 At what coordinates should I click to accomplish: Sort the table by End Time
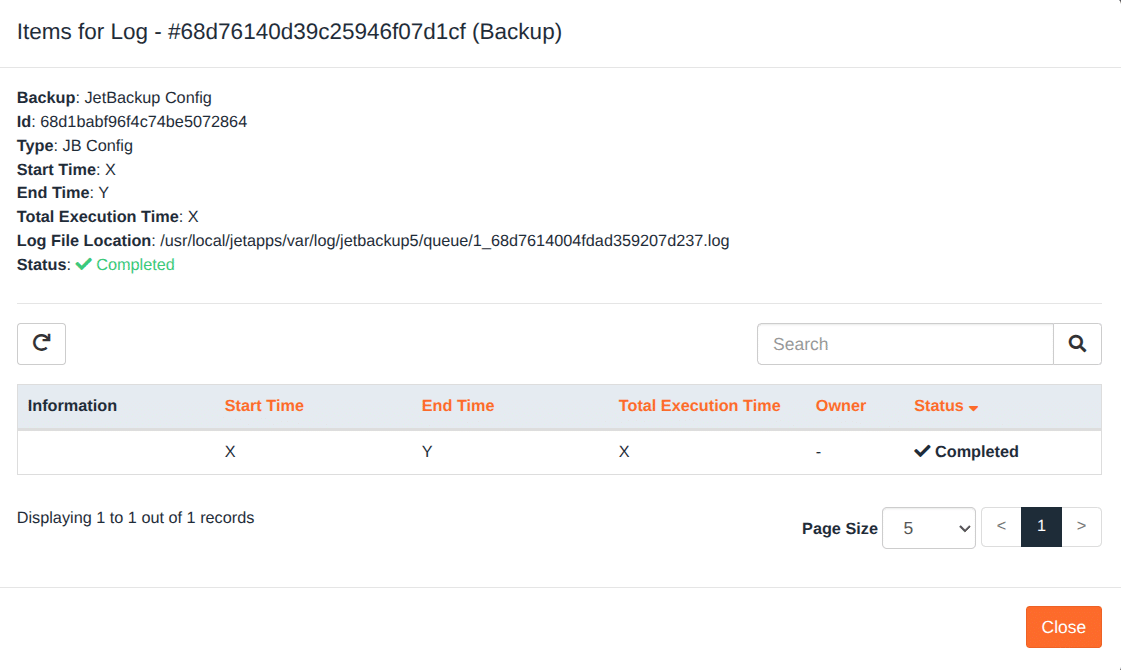(x=458, y=406)
